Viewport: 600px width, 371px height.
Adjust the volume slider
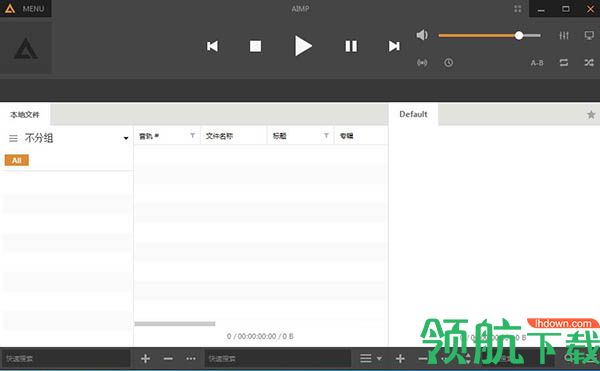point(489,36)
